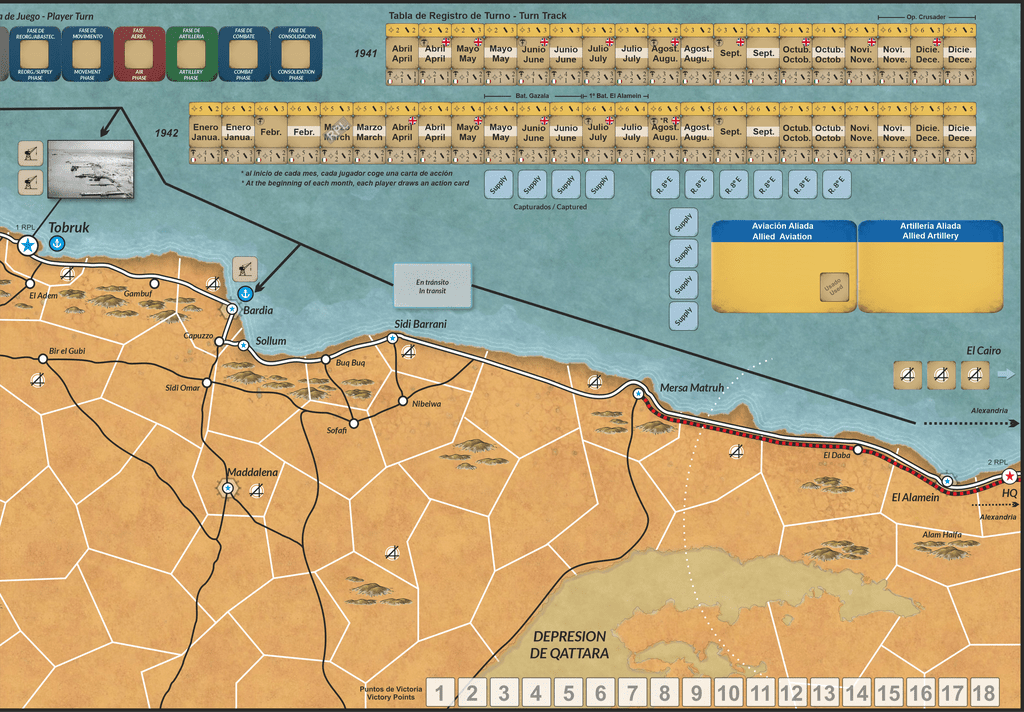Click leftmost Supply marker in Captured row

click(x=498, y=185)
